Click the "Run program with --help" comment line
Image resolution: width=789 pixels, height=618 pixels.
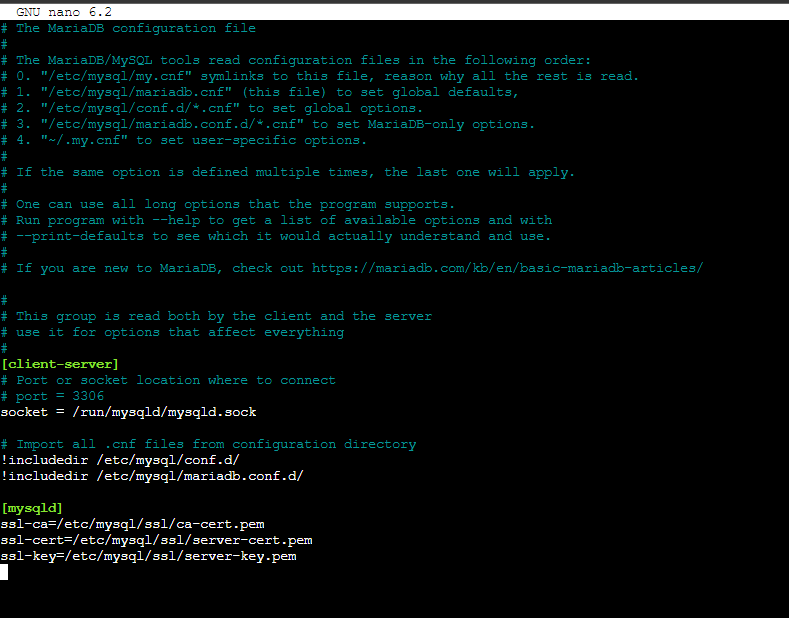click(x=276, y=220)
